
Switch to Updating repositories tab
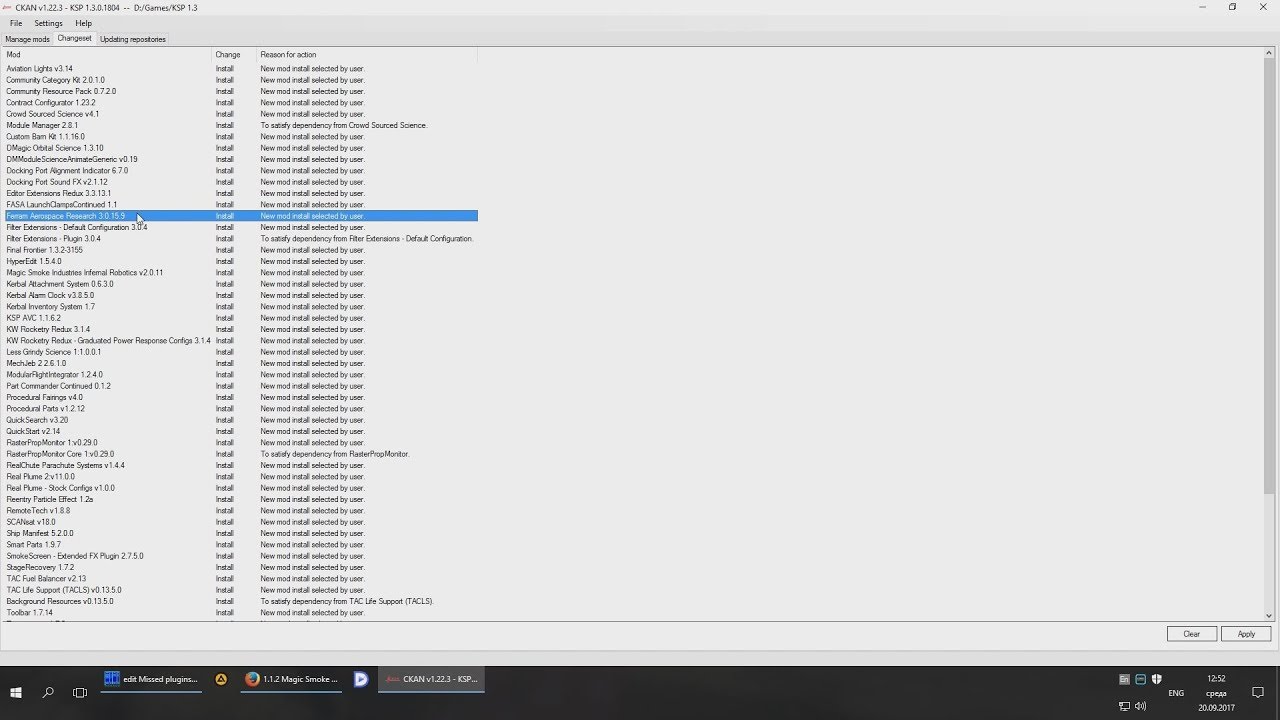[x=133, y=39]
